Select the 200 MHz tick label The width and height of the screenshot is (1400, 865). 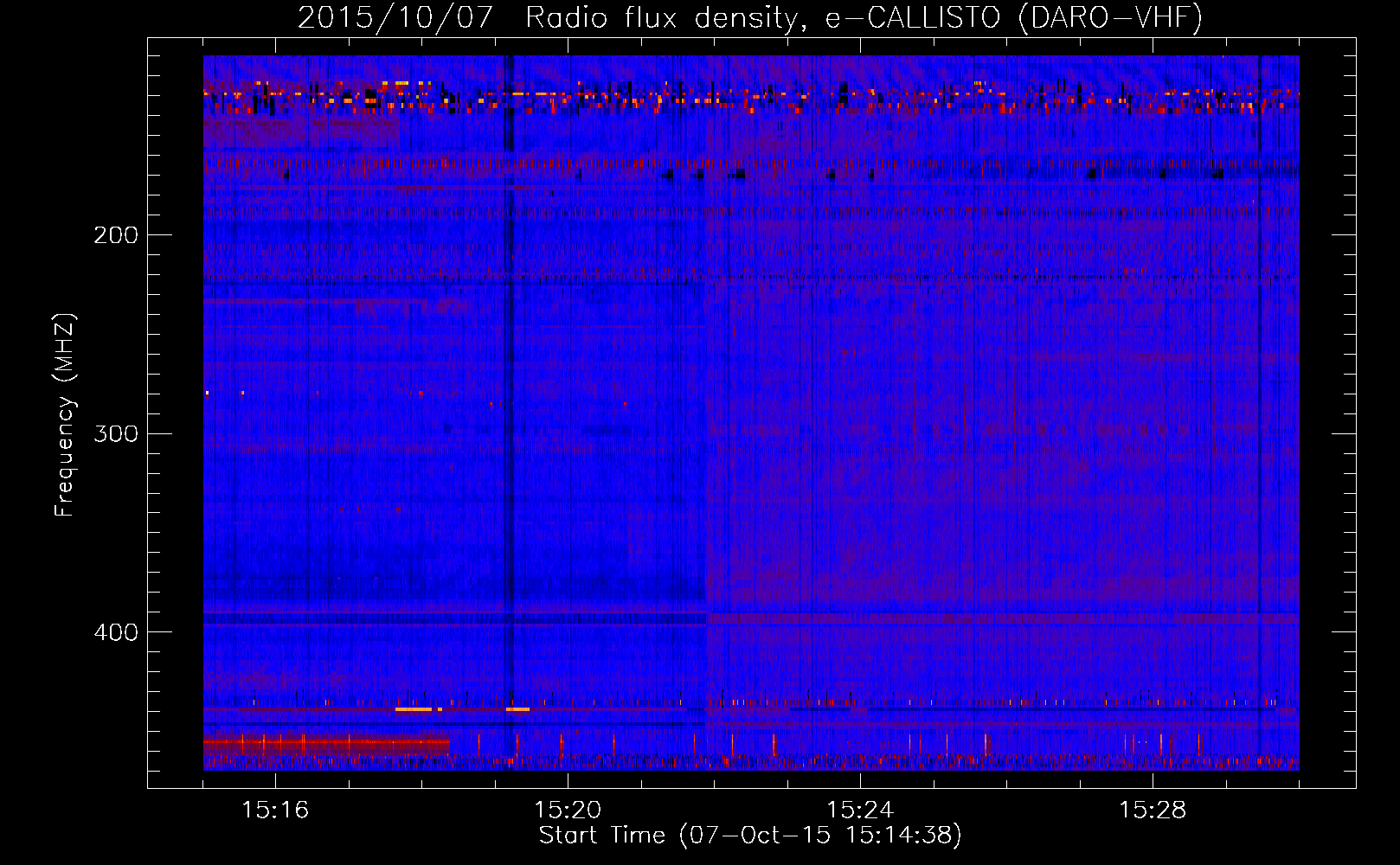[115, 235]
